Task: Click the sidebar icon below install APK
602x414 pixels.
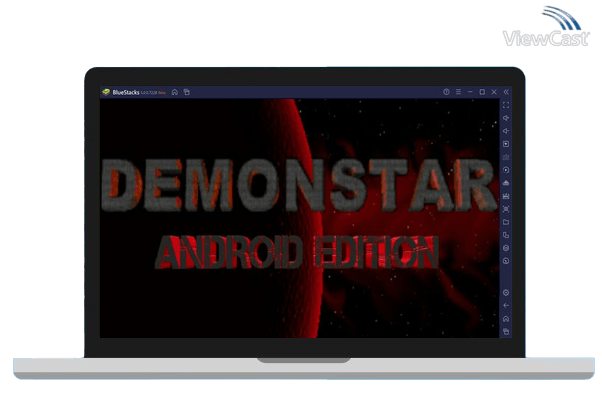Action: point(506,196)
